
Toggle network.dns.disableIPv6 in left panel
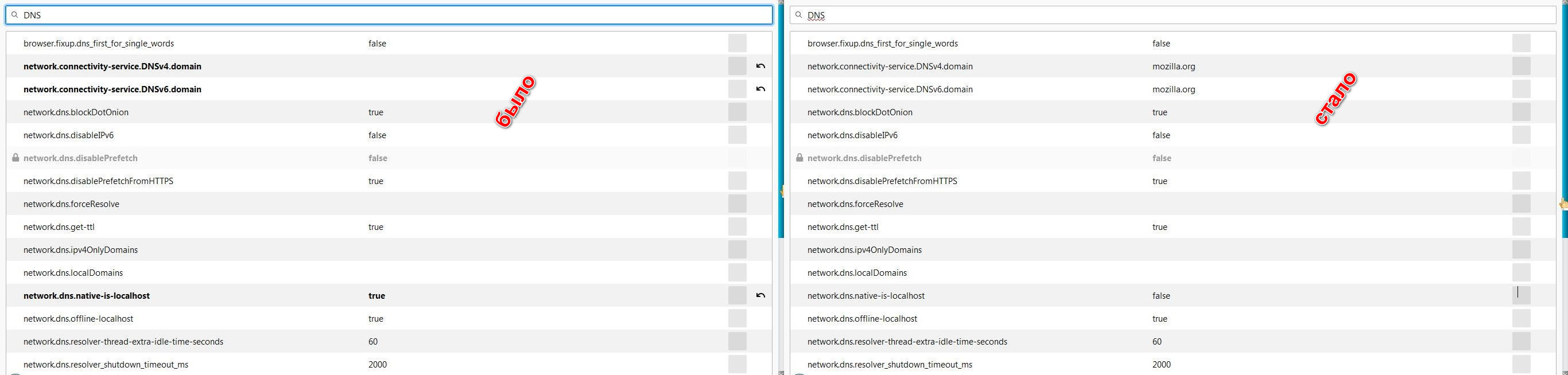[x=737, y=135]
